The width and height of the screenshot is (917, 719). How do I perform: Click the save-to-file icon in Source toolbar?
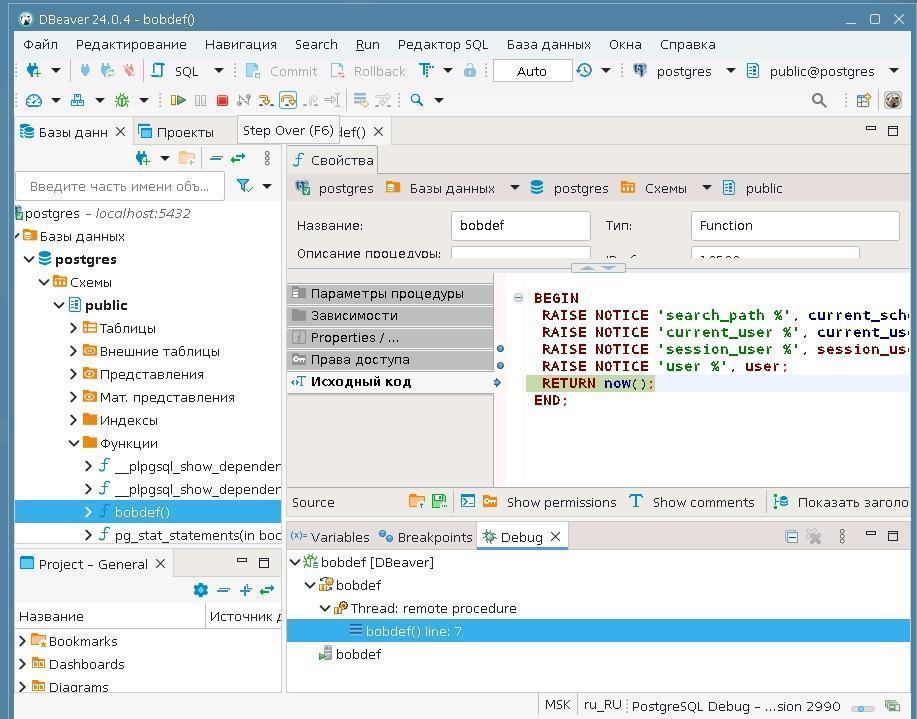(x=439, y=502)
